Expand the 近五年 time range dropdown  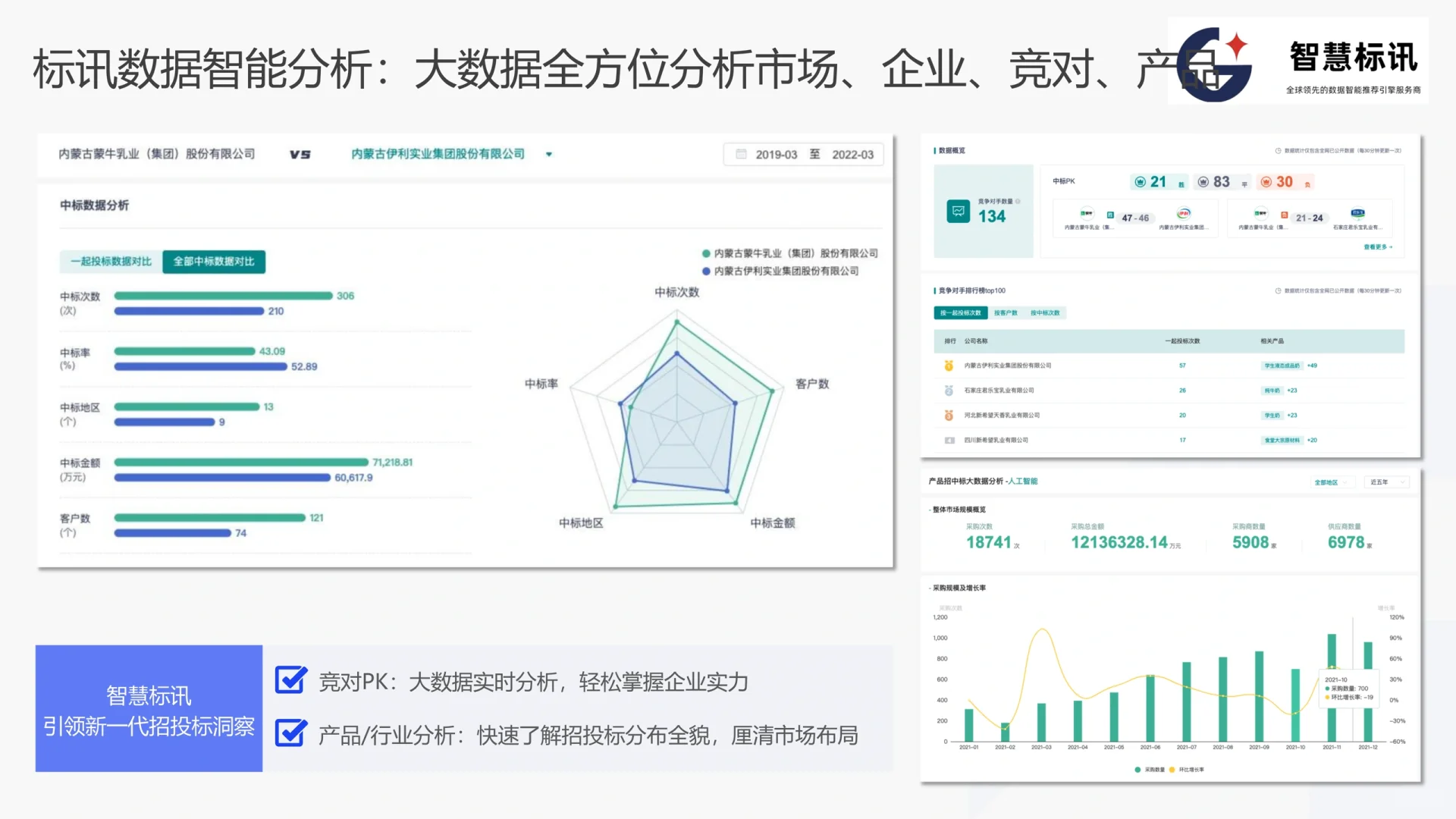(x=1386, y=482)
